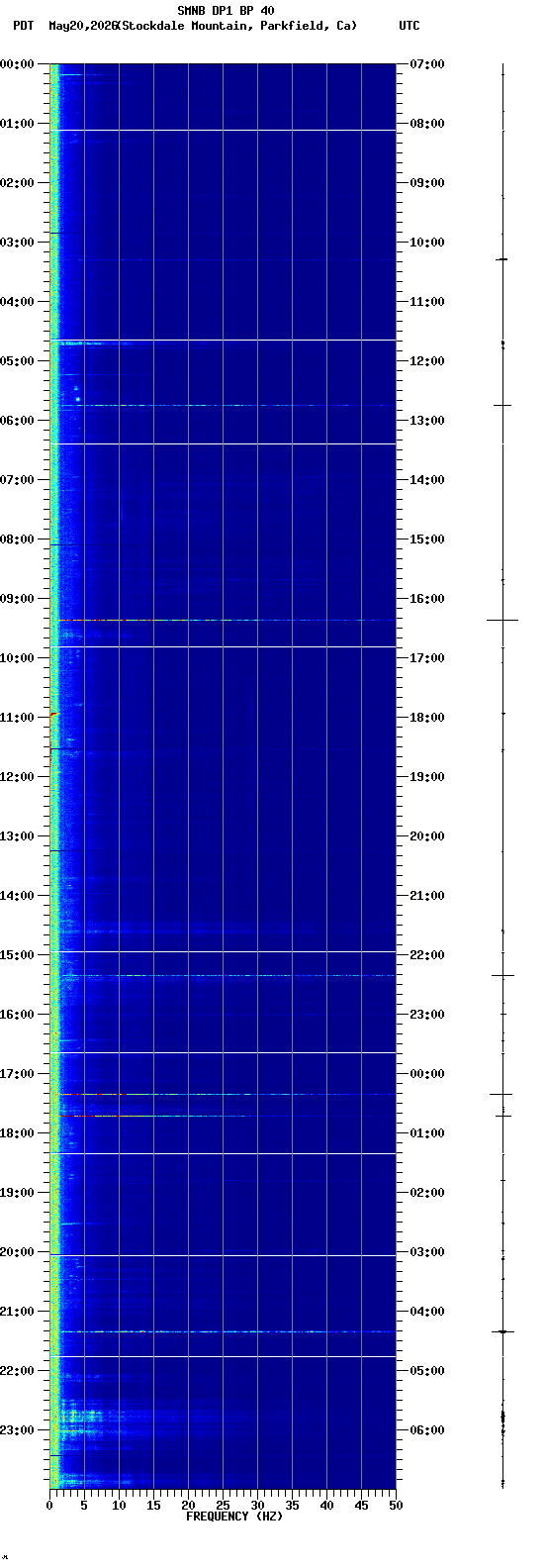Click the 10:00 UTC label on right axis
The image size is (546, 1568).
point(426,243)
